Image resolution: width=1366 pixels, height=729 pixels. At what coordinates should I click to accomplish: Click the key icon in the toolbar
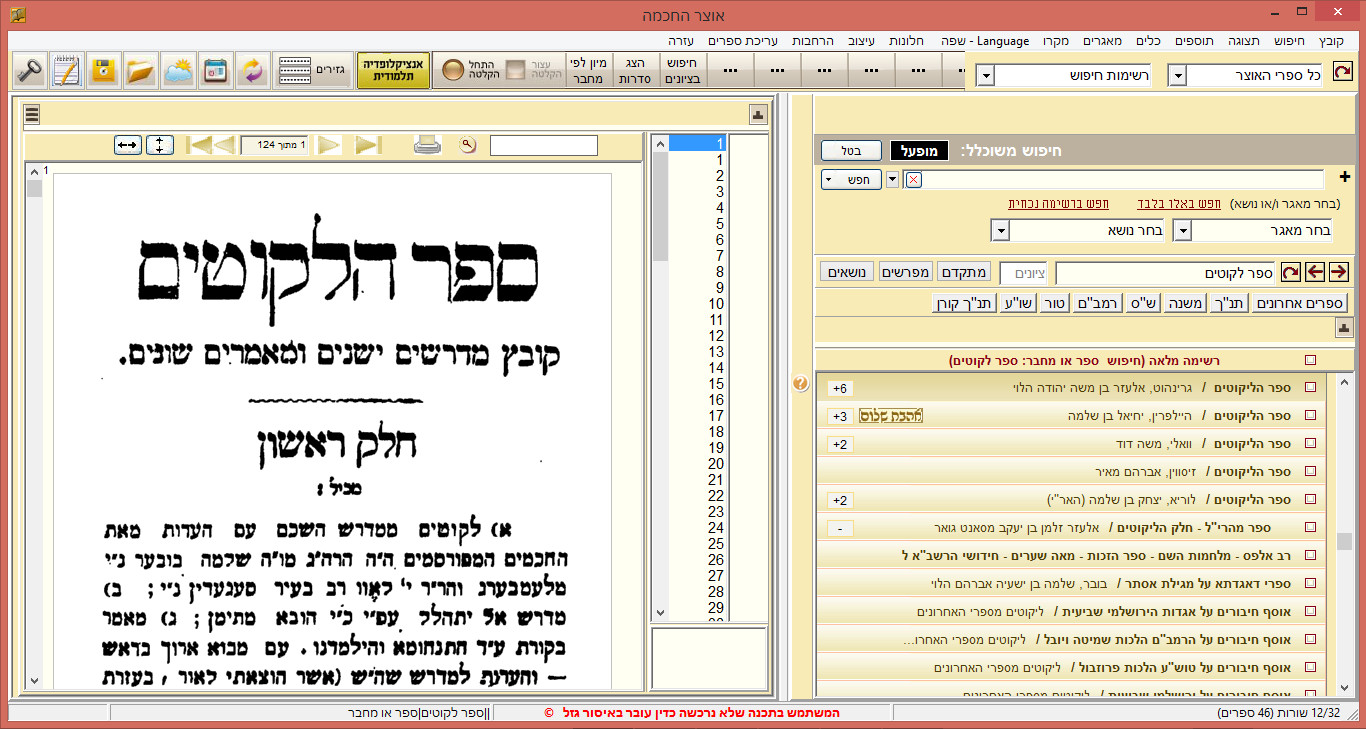pyautogui.click(x=31, y=70)
